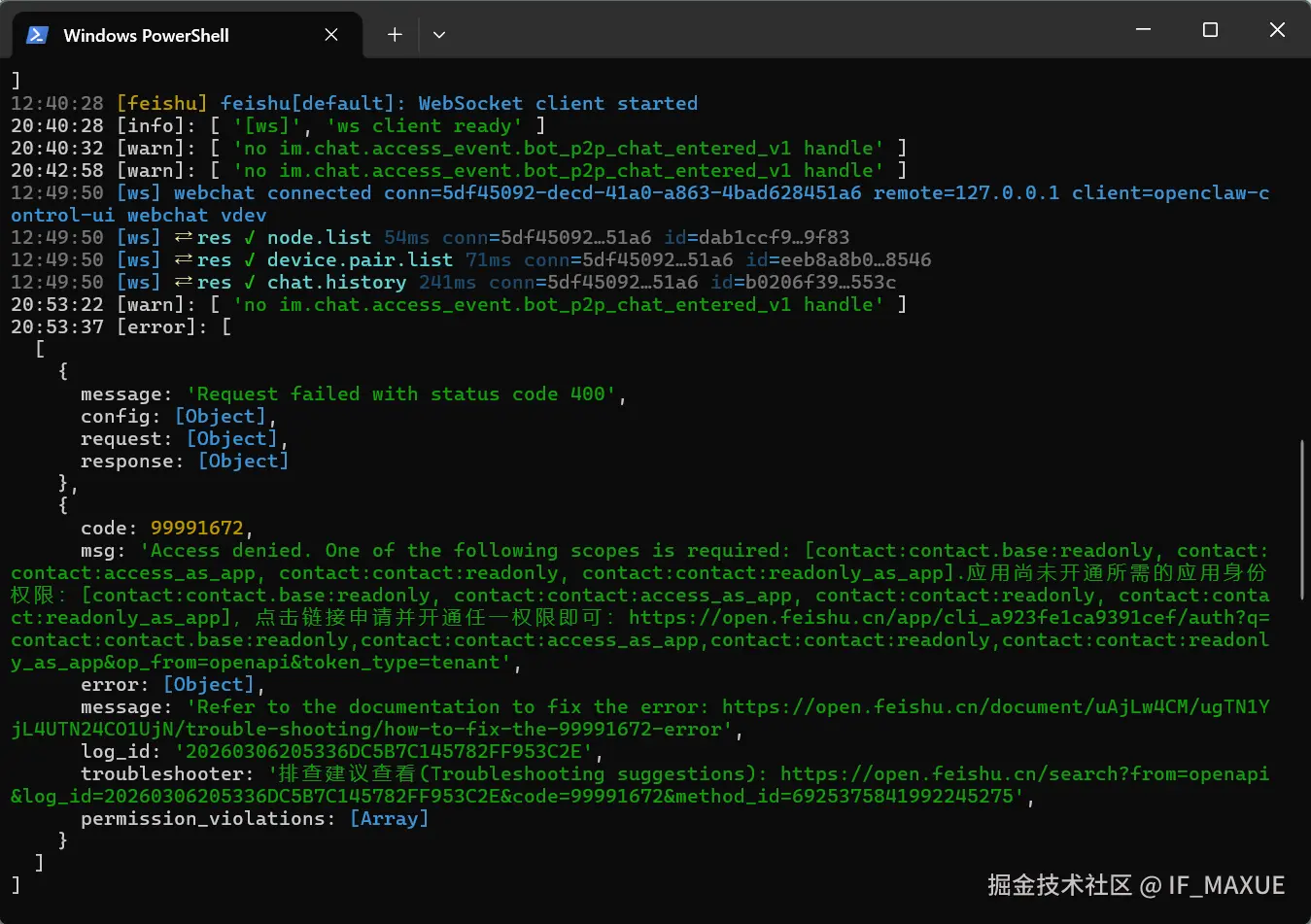Click the timestamp 20:42:58

[x=57, y=171]
